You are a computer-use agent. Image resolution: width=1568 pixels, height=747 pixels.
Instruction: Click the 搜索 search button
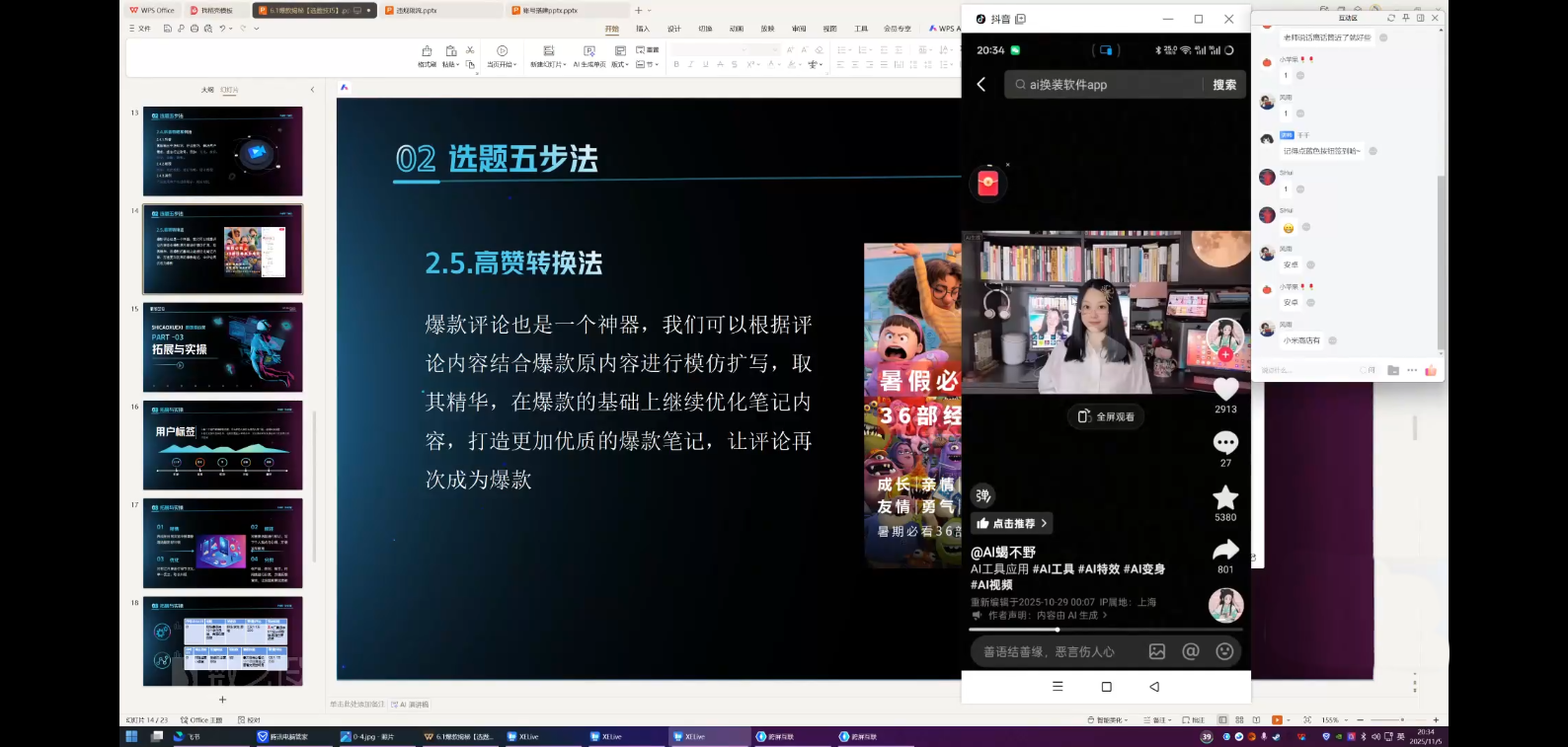pyautogui.click(x=1224, y=85)
